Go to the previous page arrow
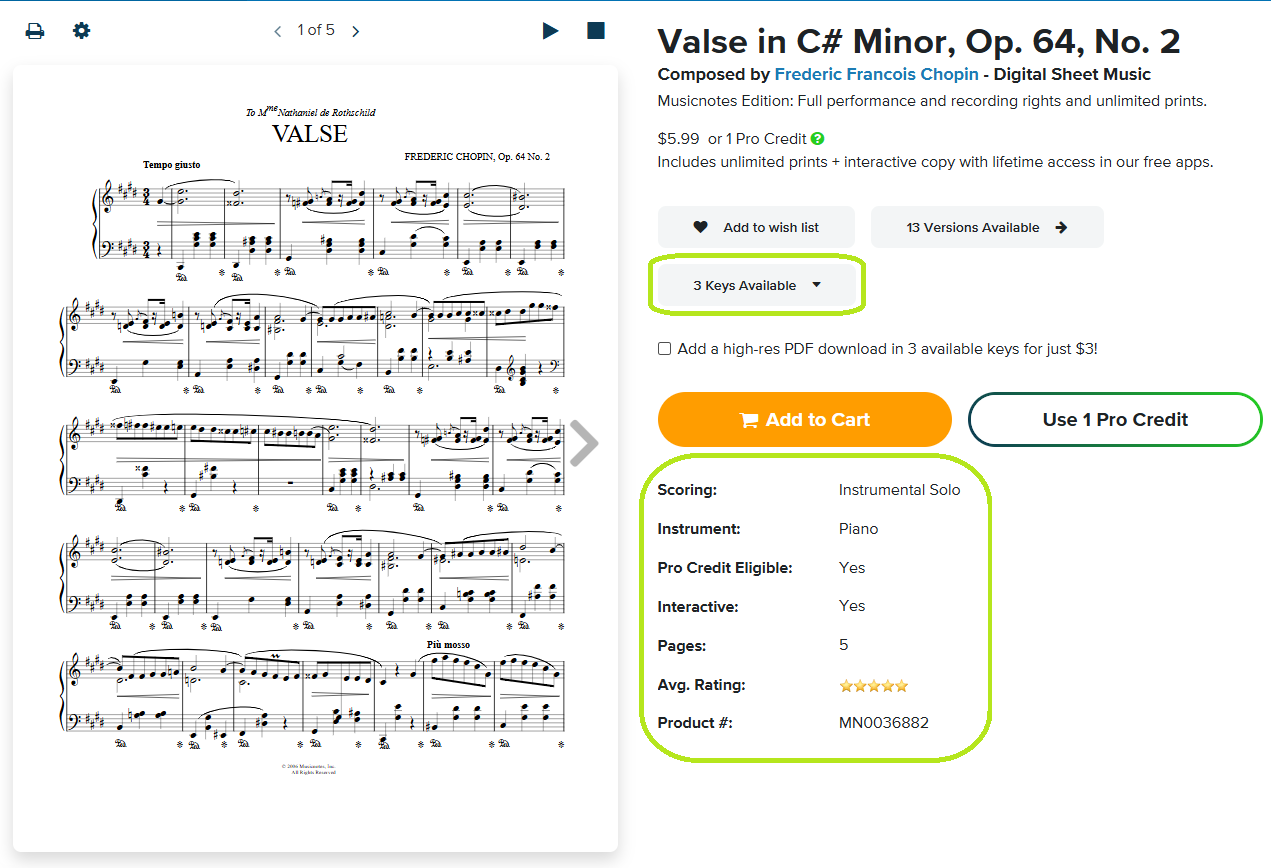The height and width of the screenshot is (868, 1271). (278, 31)
